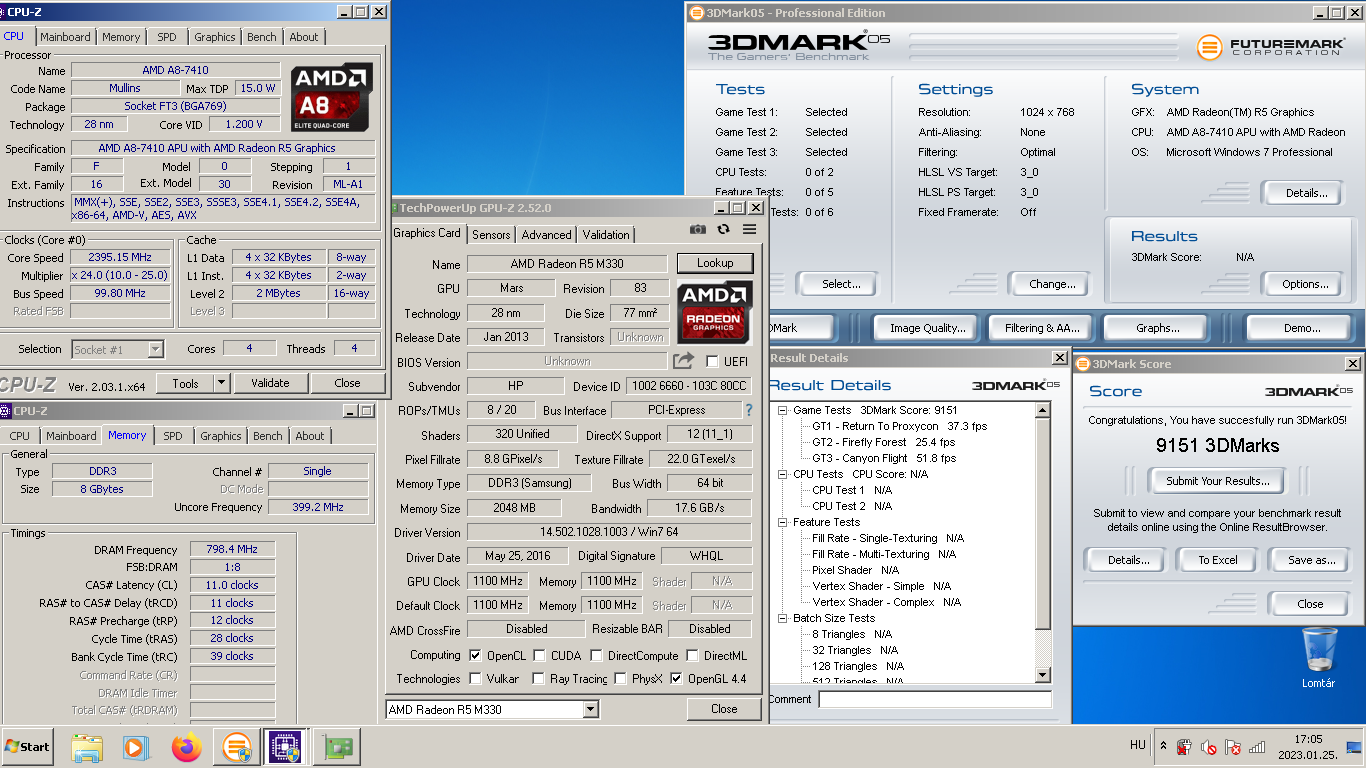Open the Validation tab in GPU-Z
This screenshot has width=1366, height=768.
point(606,235)
